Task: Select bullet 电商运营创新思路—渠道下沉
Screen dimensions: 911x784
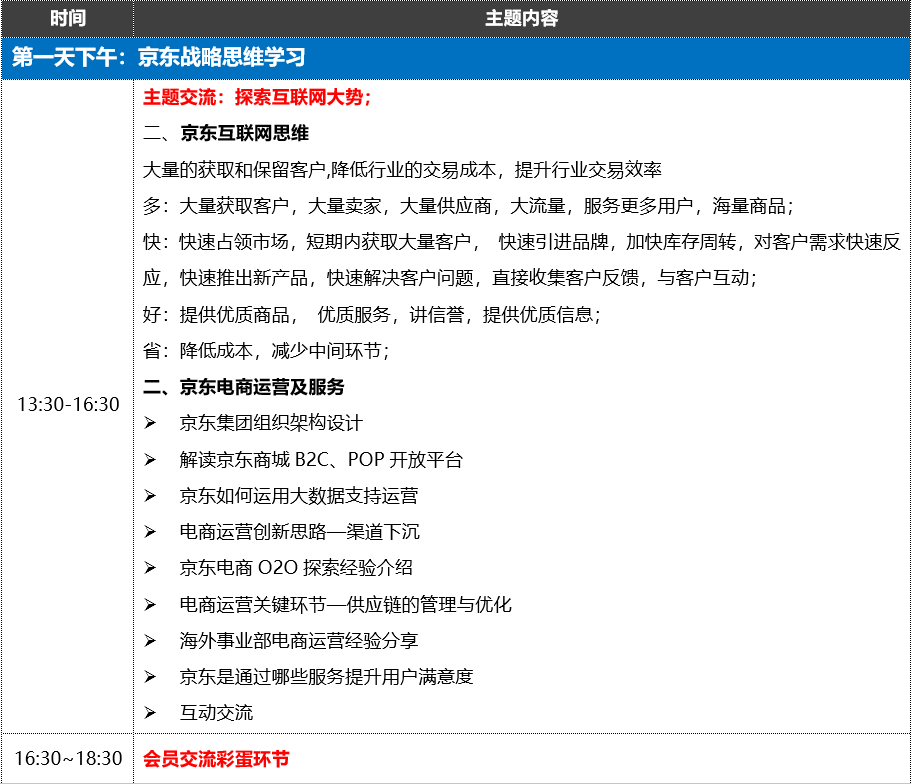Action: (299, 532)
